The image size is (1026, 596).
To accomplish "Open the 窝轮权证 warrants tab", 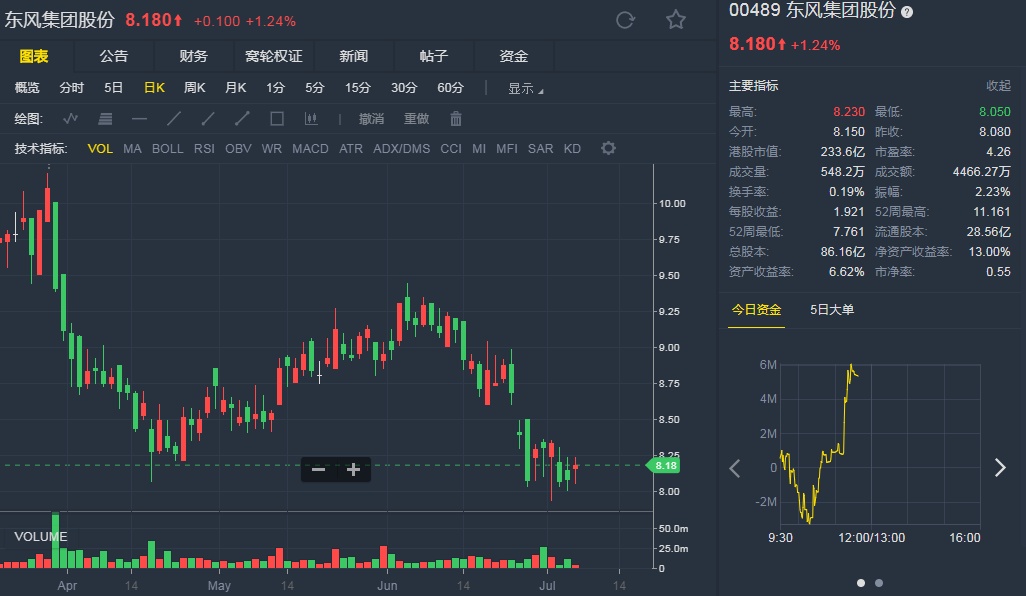I will click(x=274, y=56).
